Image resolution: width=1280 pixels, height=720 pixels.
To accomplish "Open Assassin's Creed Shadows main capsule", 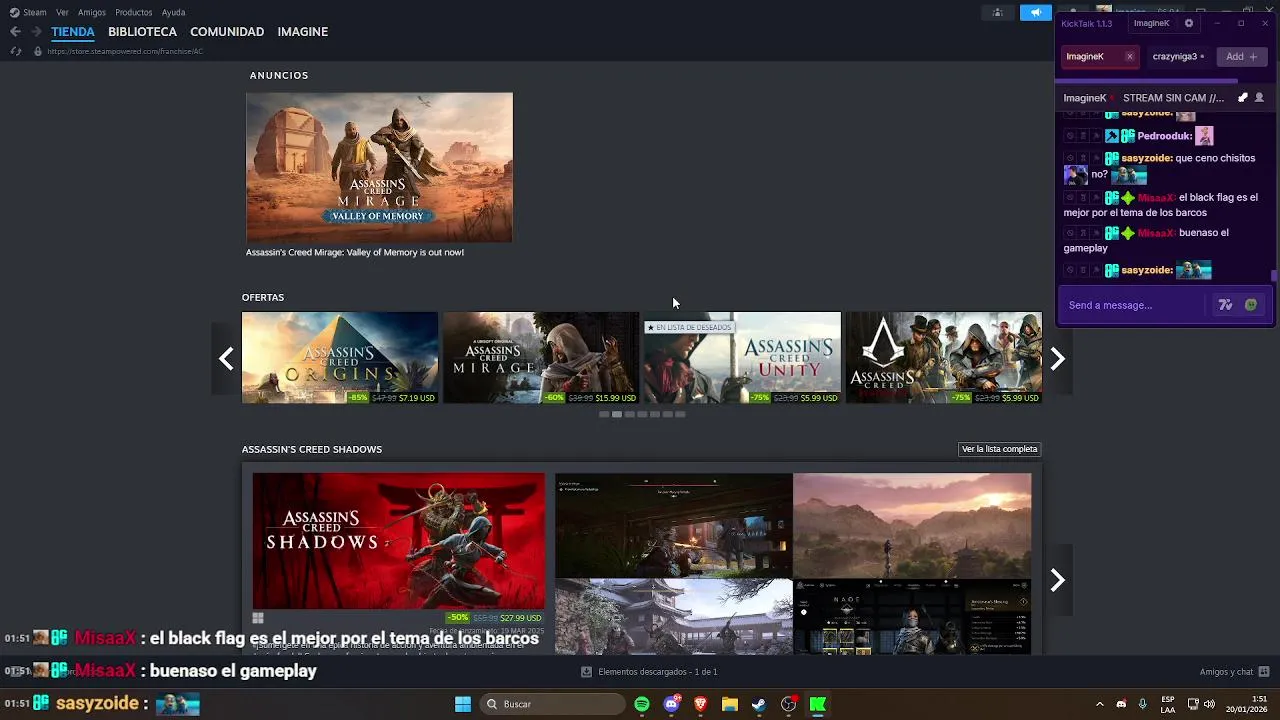I will 399,541.
